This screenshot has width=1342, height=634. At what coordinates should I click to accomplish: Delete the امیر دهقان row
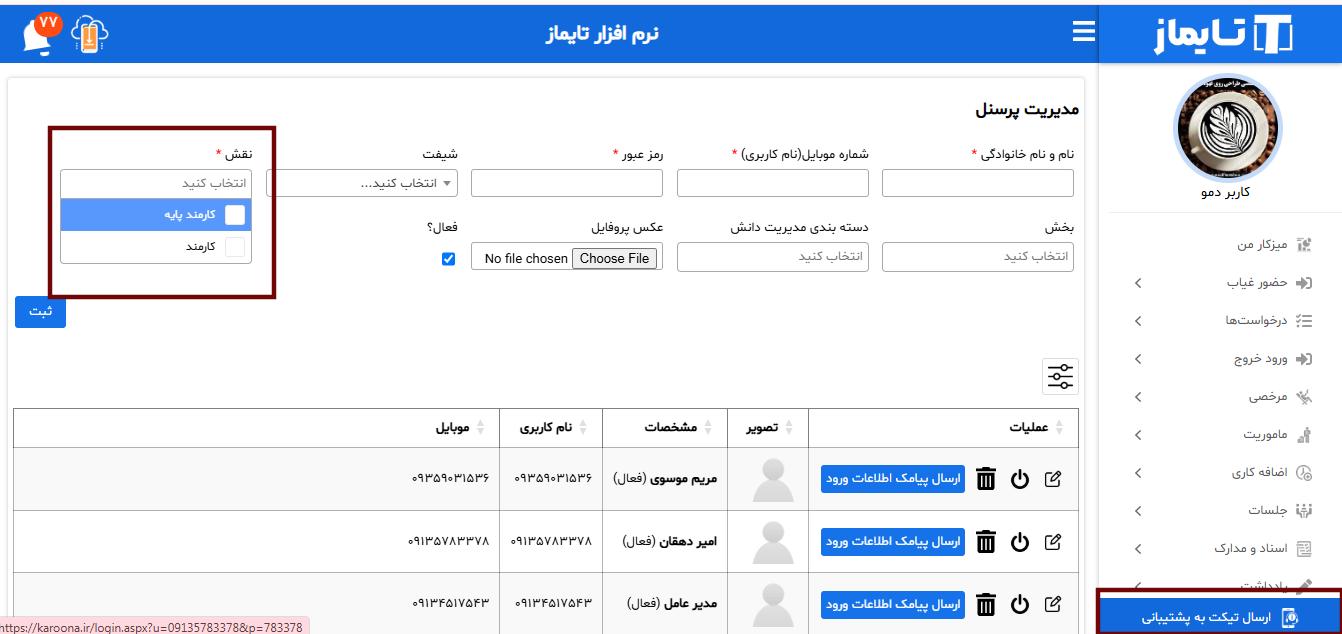pyautogui.click(x=986, y=542)
